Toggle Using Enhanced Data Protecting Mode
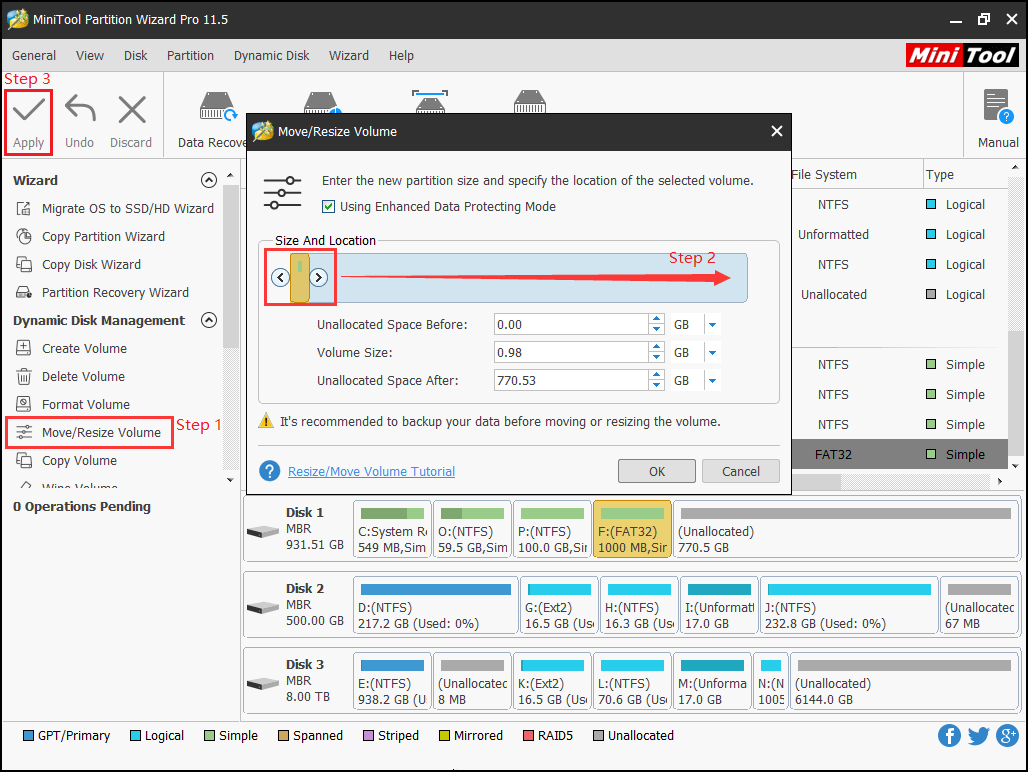The height and width of the screenshot is (772, 1028). [x=328, y=207]
